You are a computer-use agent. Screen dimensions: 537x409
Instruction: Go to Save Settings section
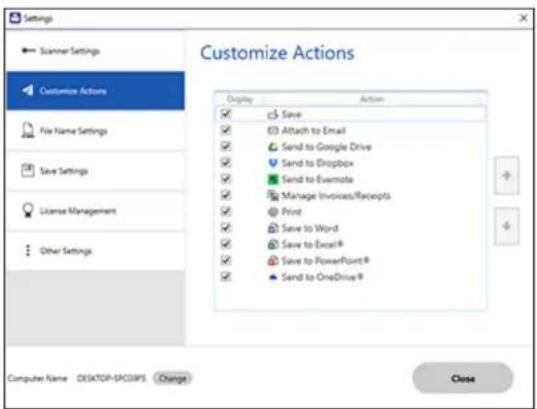point(95,171)
